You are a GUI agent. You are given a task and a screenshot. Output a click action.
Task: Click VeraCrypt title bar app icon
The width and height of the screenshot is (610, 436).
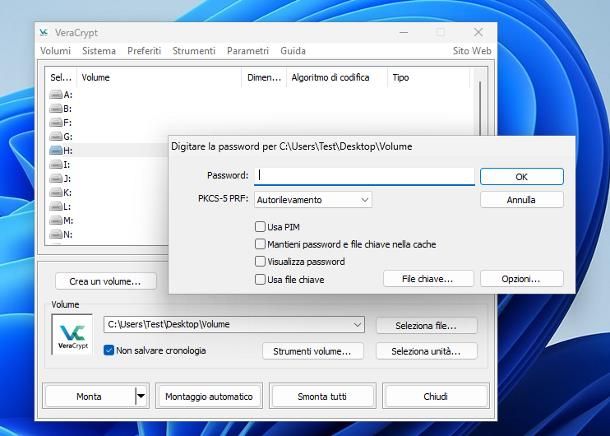pos(44,33)
